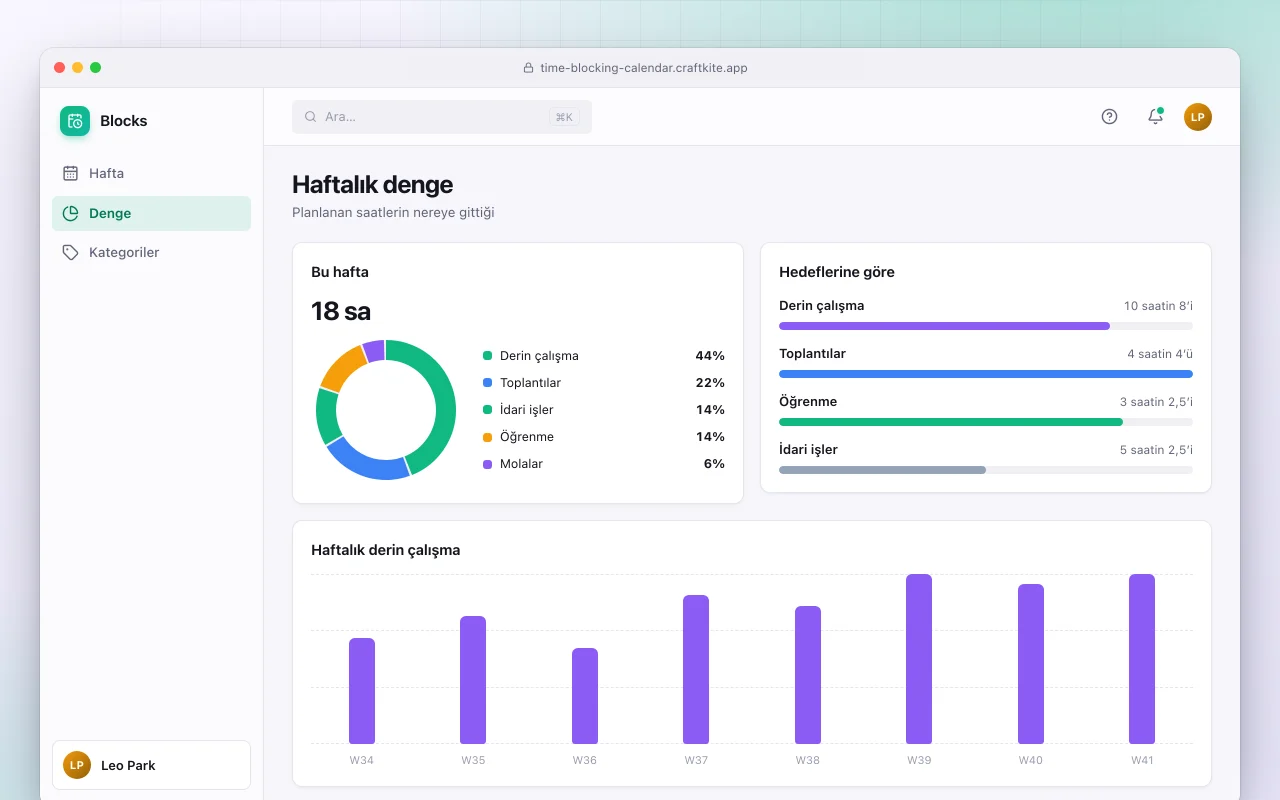Select the Öğrenme orange legend dot
This screenshot has height=800, width=1280.
pyautogui.click(x=487, y=437)
